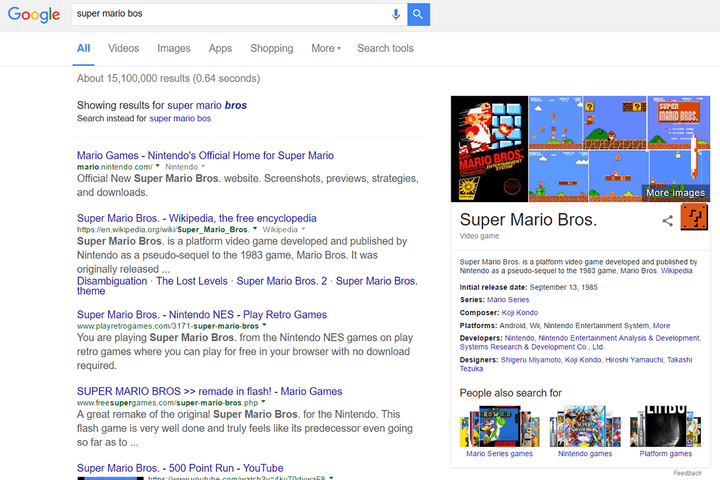Open the NES box art cover image
Screen dimensions: 720x480
[489, 149]
